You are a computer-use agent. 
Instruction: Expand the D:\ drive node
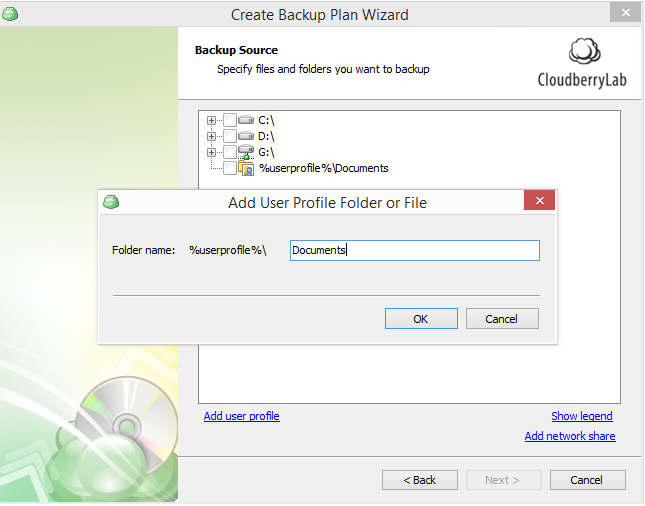click(211, 136)
